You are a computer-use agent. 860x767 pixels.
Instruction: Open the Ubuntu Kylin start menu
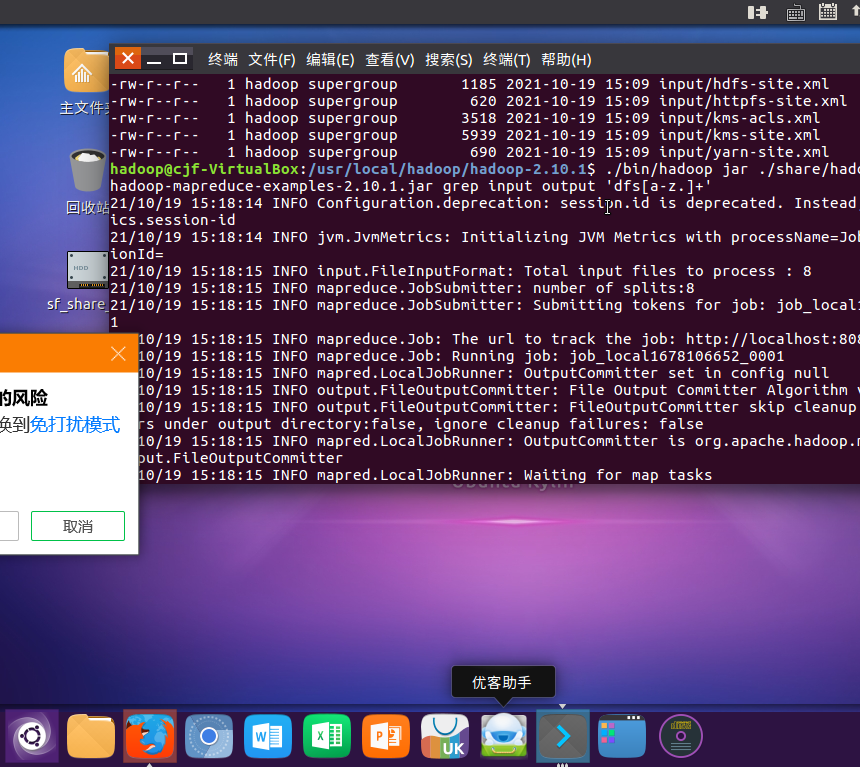click(x=32, y=736)
